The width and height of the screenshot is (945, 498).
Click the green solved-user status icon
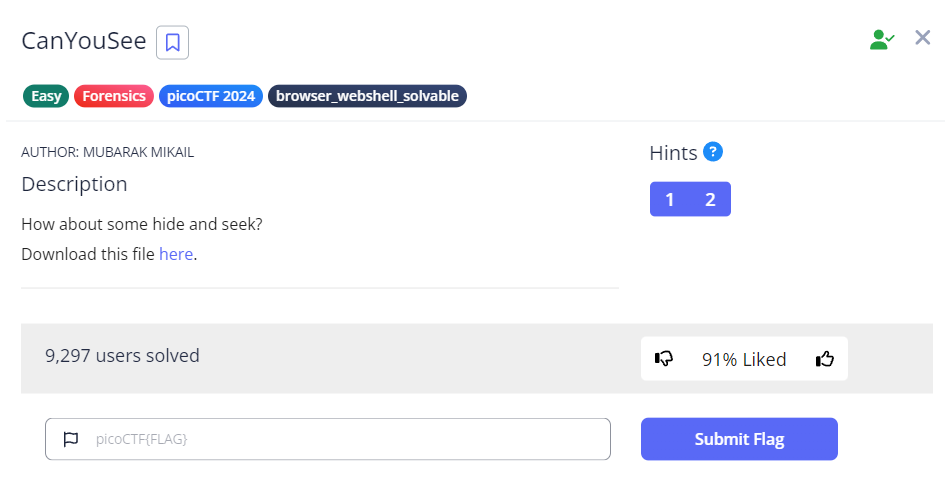click(881, 40)
